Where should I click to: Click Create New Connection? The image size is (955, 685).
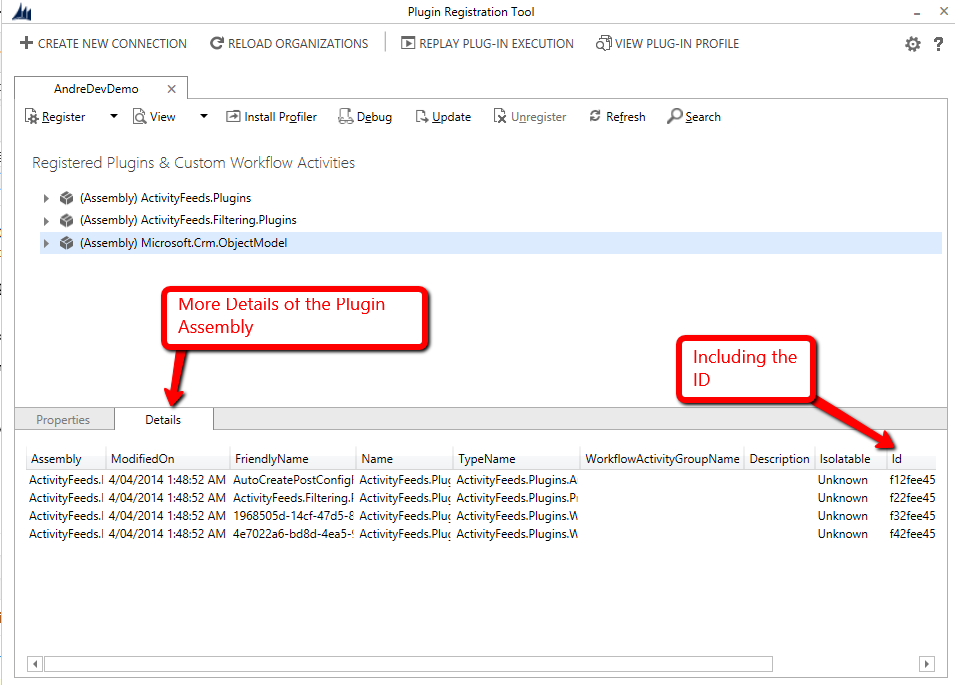[x=102, y=44]
